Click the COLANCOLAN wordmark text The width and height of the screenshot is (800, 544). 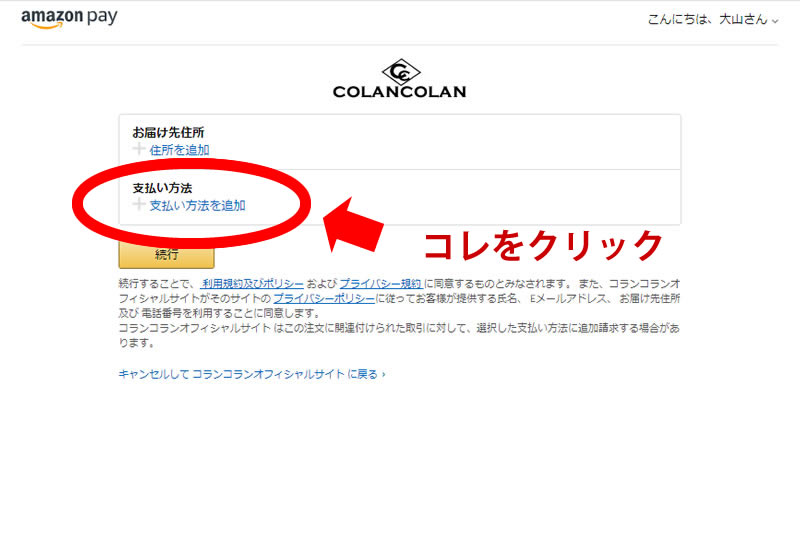pos(399,92)
